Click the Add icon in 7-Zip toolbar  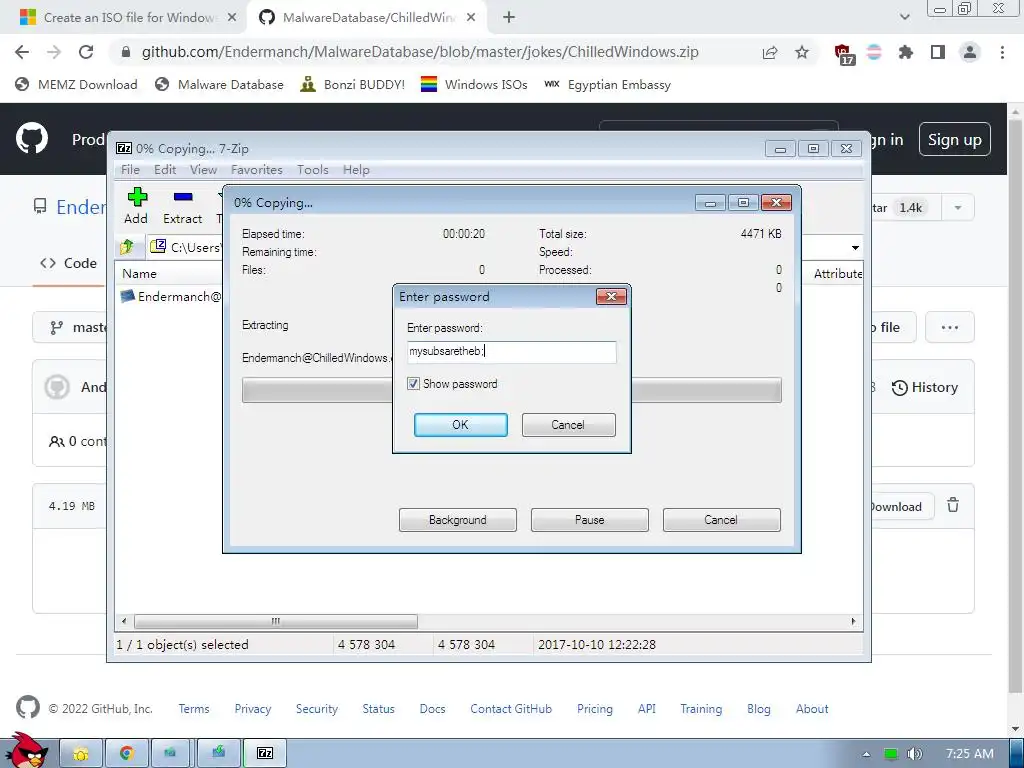coord(136,206)
